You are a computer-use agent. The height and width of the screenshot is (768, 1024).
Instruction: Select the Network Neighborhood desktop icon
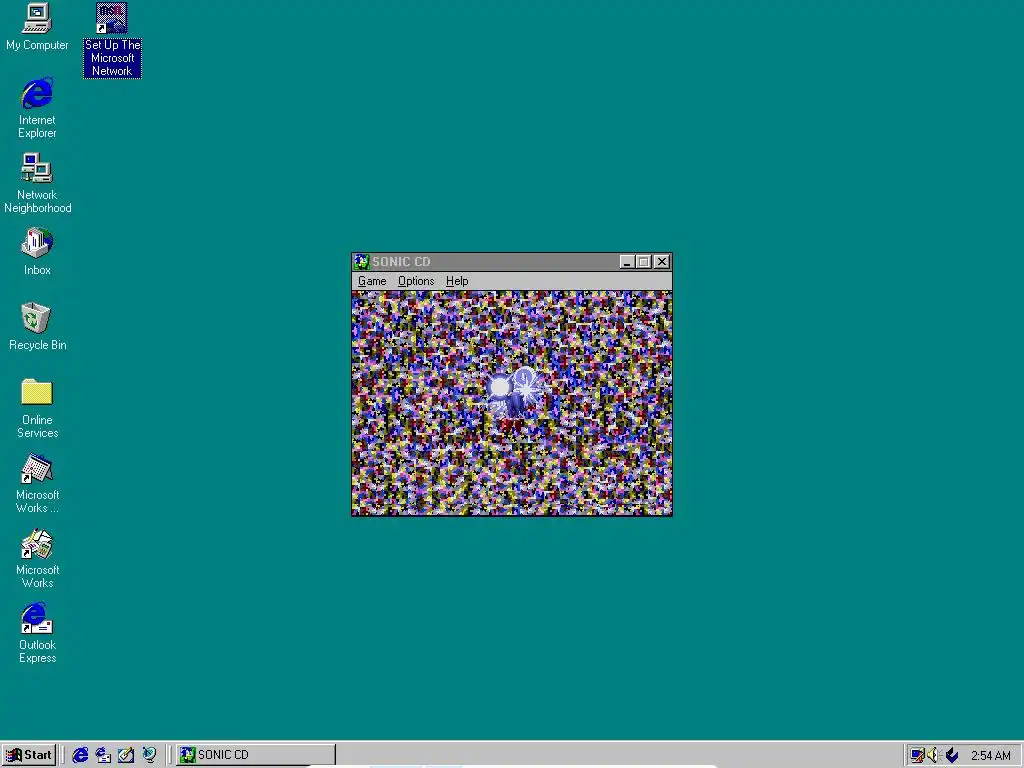37,183
